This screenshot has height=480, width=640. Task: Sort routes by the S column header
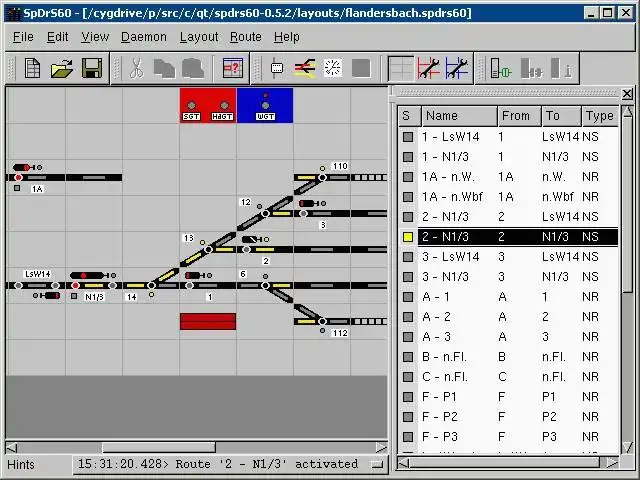coord(409,116)
